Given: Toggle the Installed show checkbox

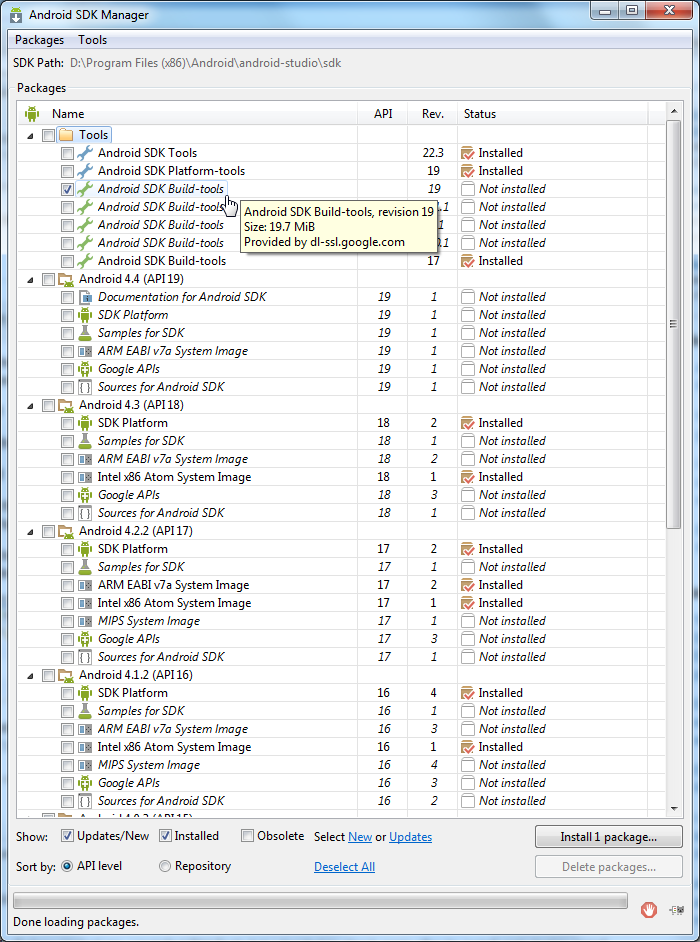Looking at the screenshot, I should [165, 836].
